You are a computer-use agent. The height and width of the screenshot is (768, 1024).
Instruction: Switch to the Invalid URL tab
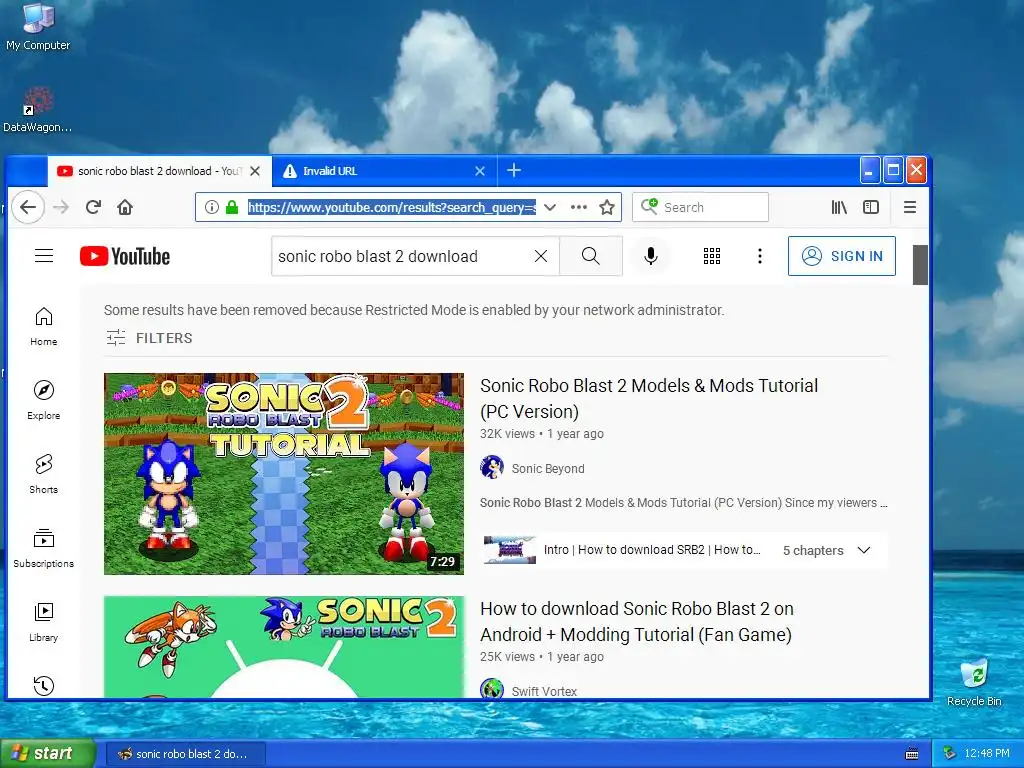click(385, 171)
